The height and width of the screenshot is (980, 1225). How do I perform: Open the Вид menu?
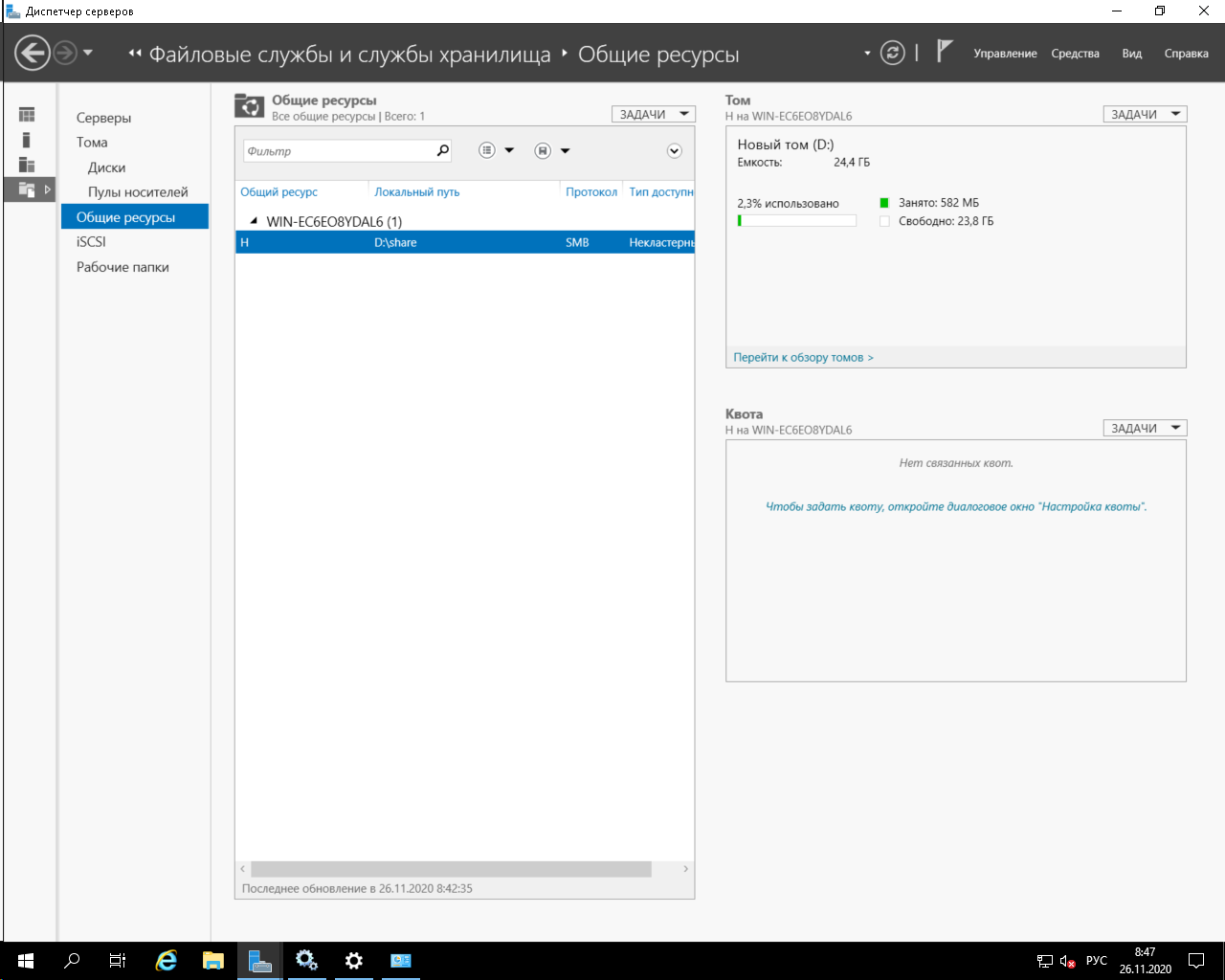1132,54
